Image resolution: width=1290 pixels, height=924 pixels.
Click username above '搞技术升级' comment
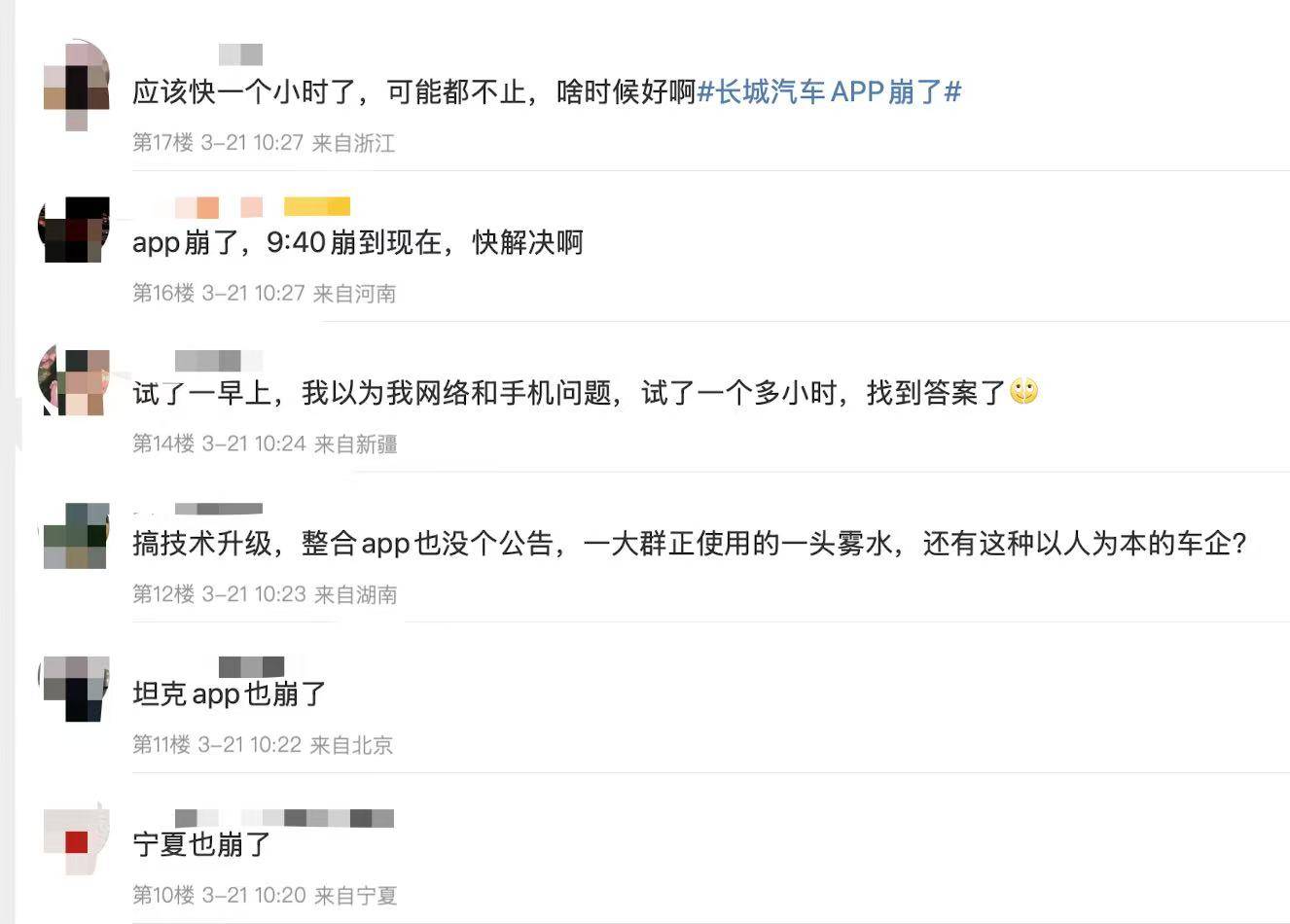coord(218,510)
